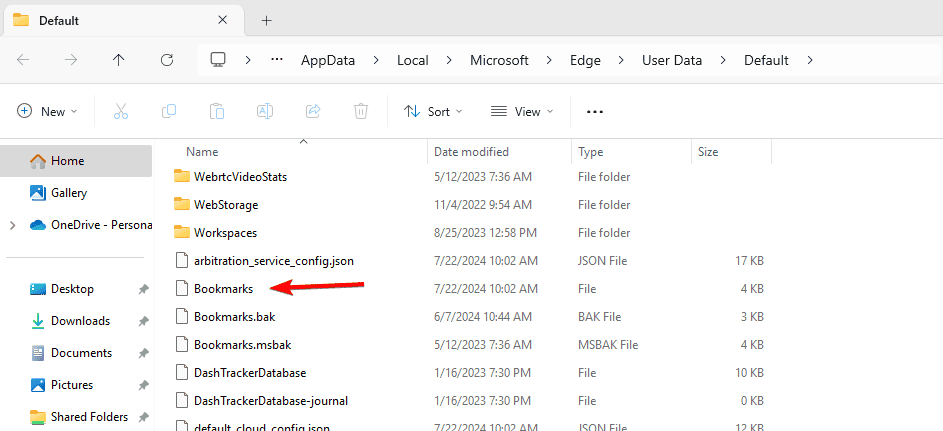
Task: Select the WebStorage folder
Action: [226, 204]
